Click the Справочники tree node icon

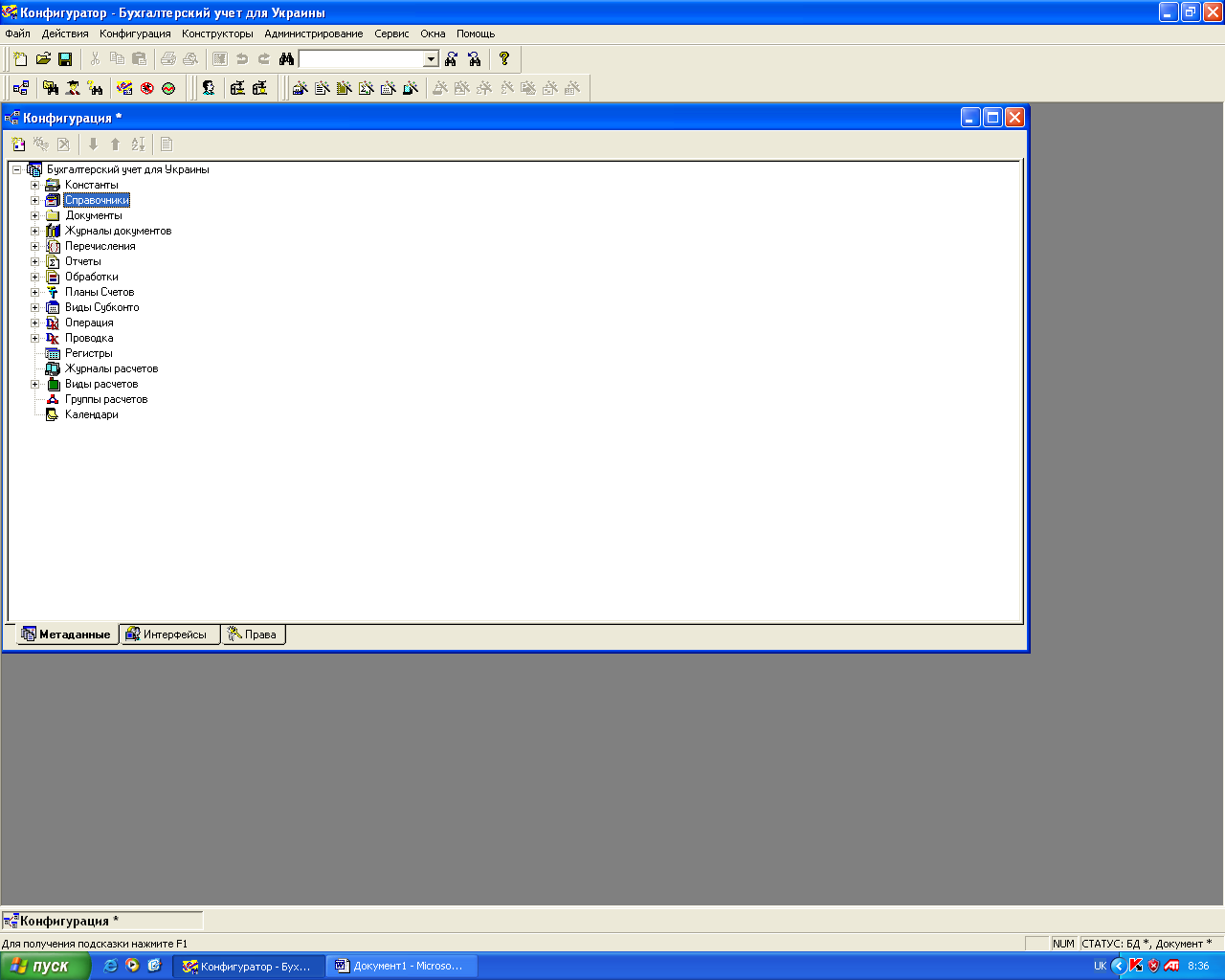click(53, 200)
